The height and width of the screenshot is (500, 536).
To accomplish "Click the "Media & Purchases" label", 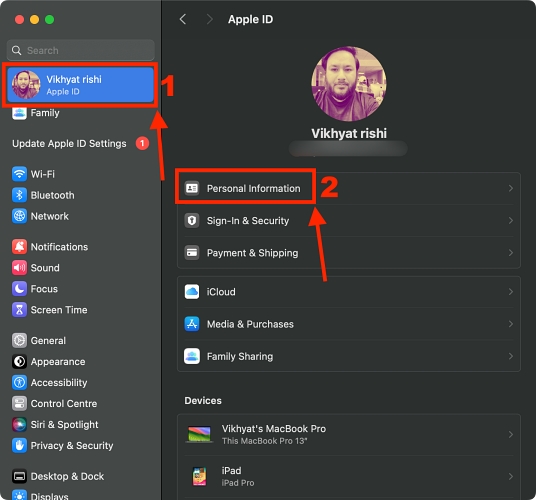I will 250,324.
